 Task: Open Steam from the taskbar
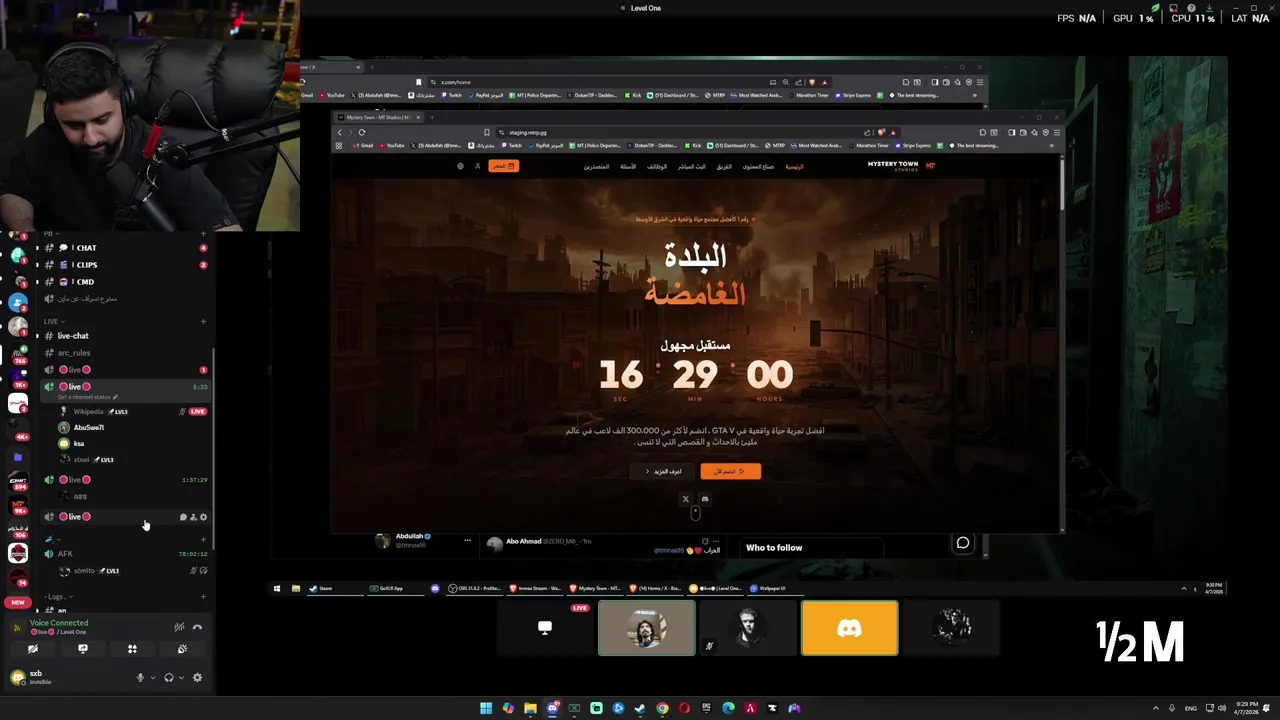[x=640, y=708]
